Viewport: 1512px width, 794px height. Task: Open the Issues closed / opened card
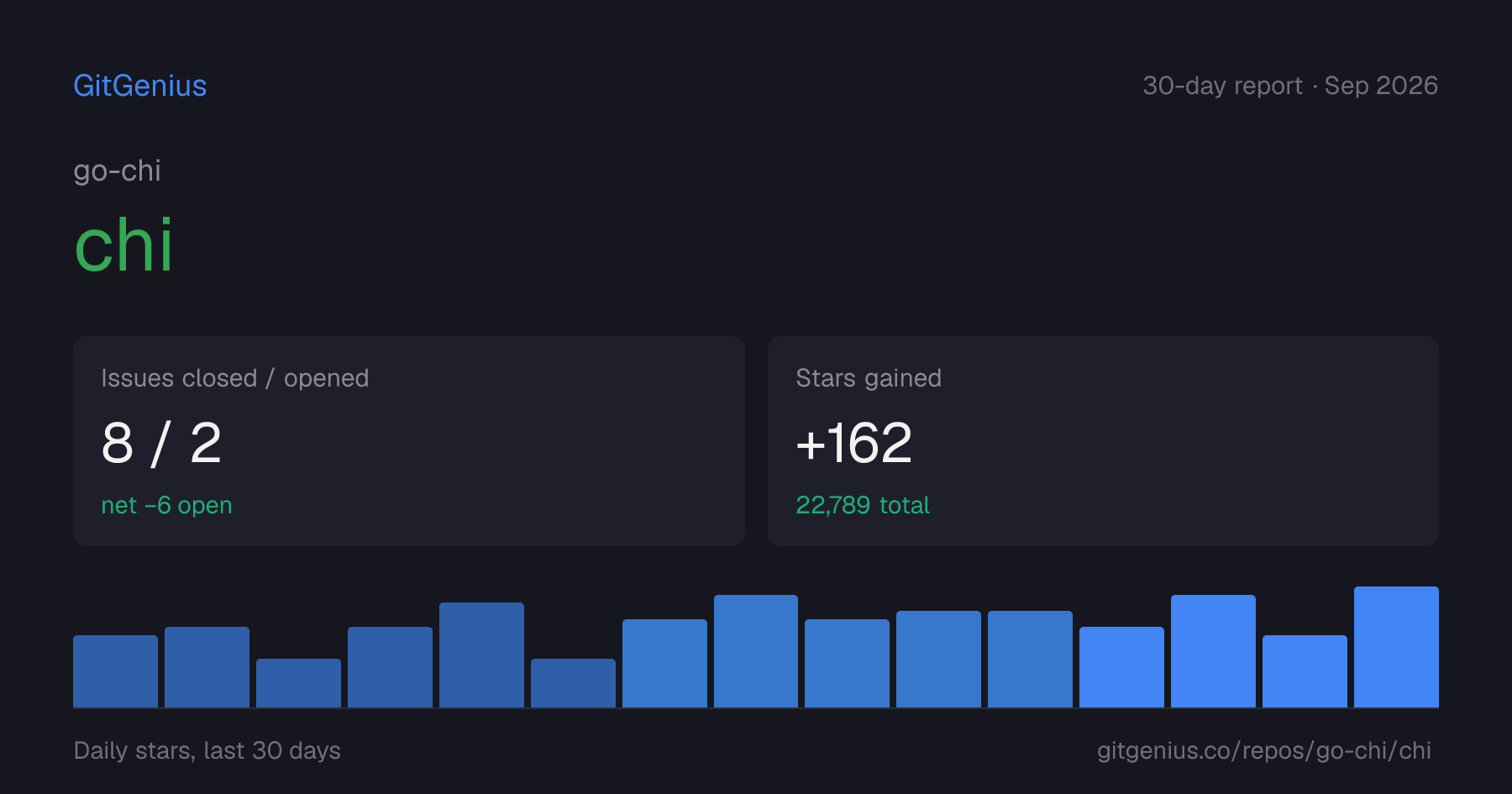pos(409,441)
